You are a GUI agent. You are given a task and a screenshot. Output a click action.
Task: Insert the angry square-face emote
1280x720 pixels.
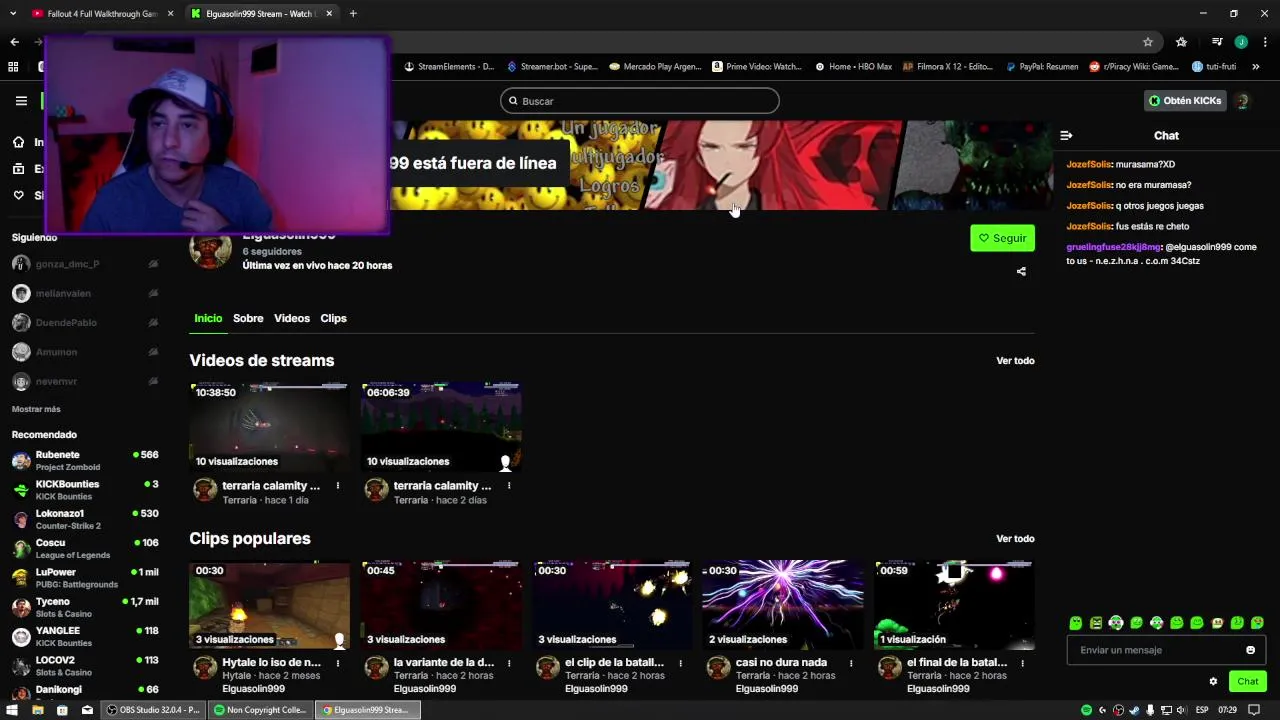(1096, 623)
